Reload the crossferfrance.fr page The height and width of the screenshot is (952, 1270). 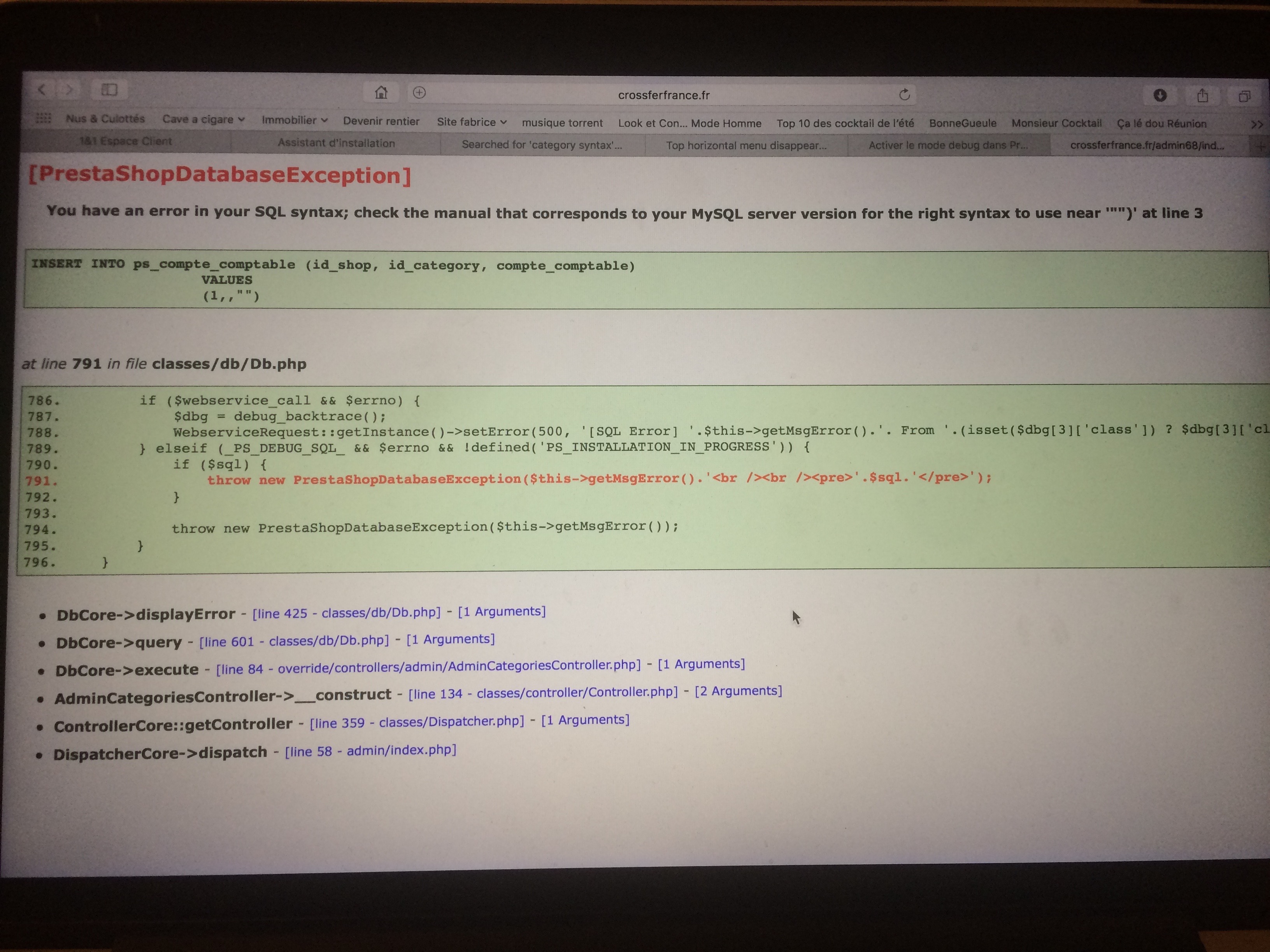click(904, 94)
